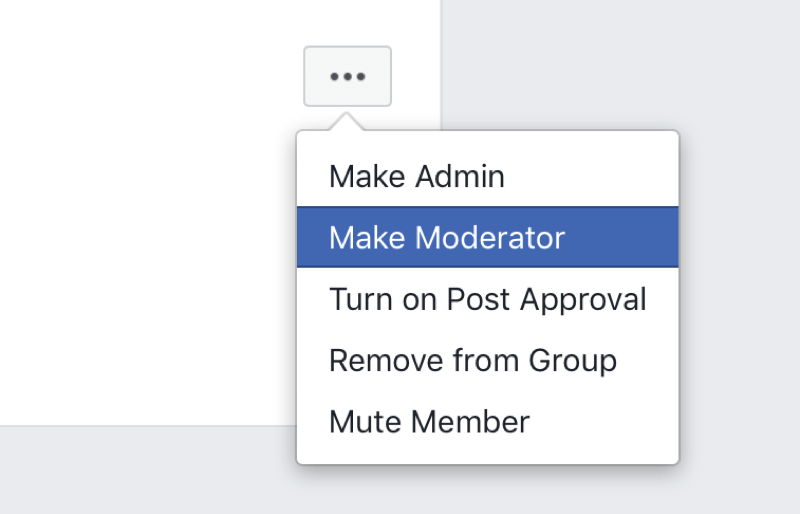Kick the member out of group
The height and width of the screenshot is (514, 800).
click(x=488, y=360)
